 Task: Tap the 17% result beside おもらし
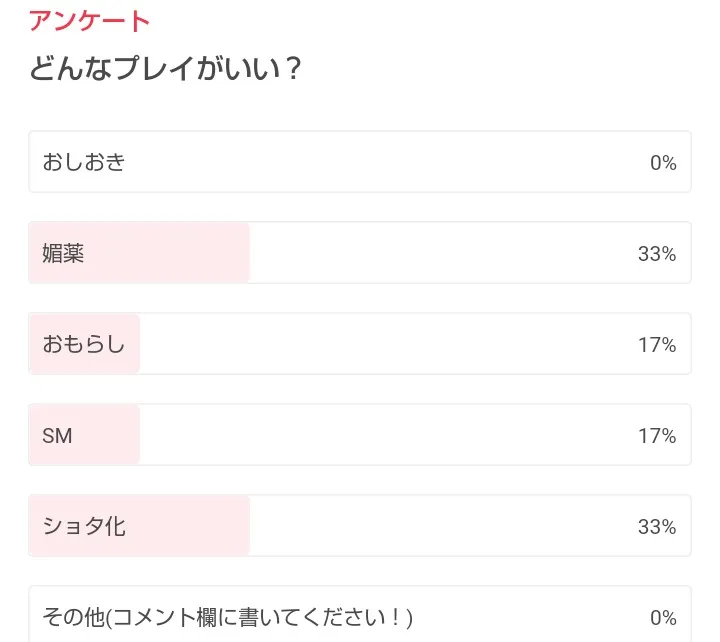657,345
